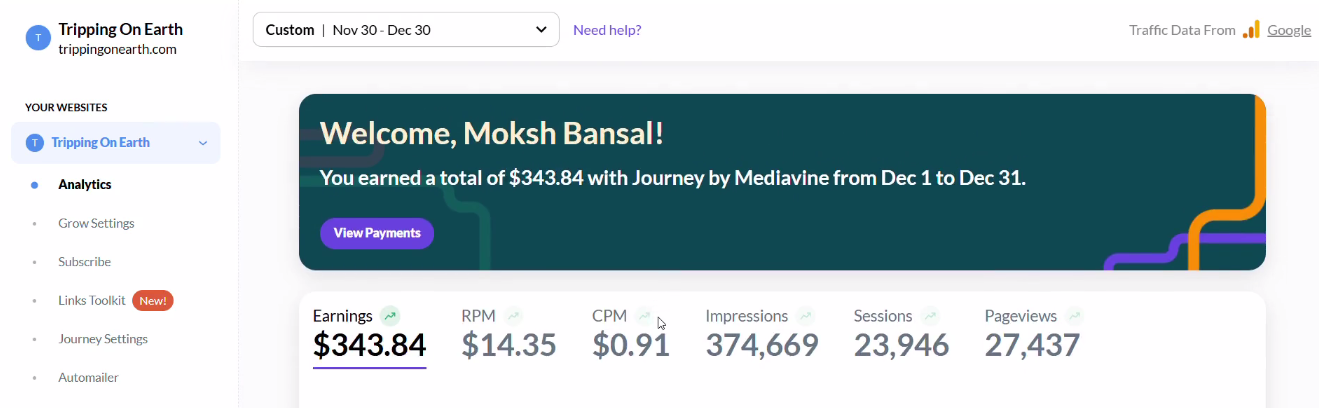Collapse the Tripping On Earth website chevron
The width and height of the screenshot is (1319, 408).
coord(203,143)
